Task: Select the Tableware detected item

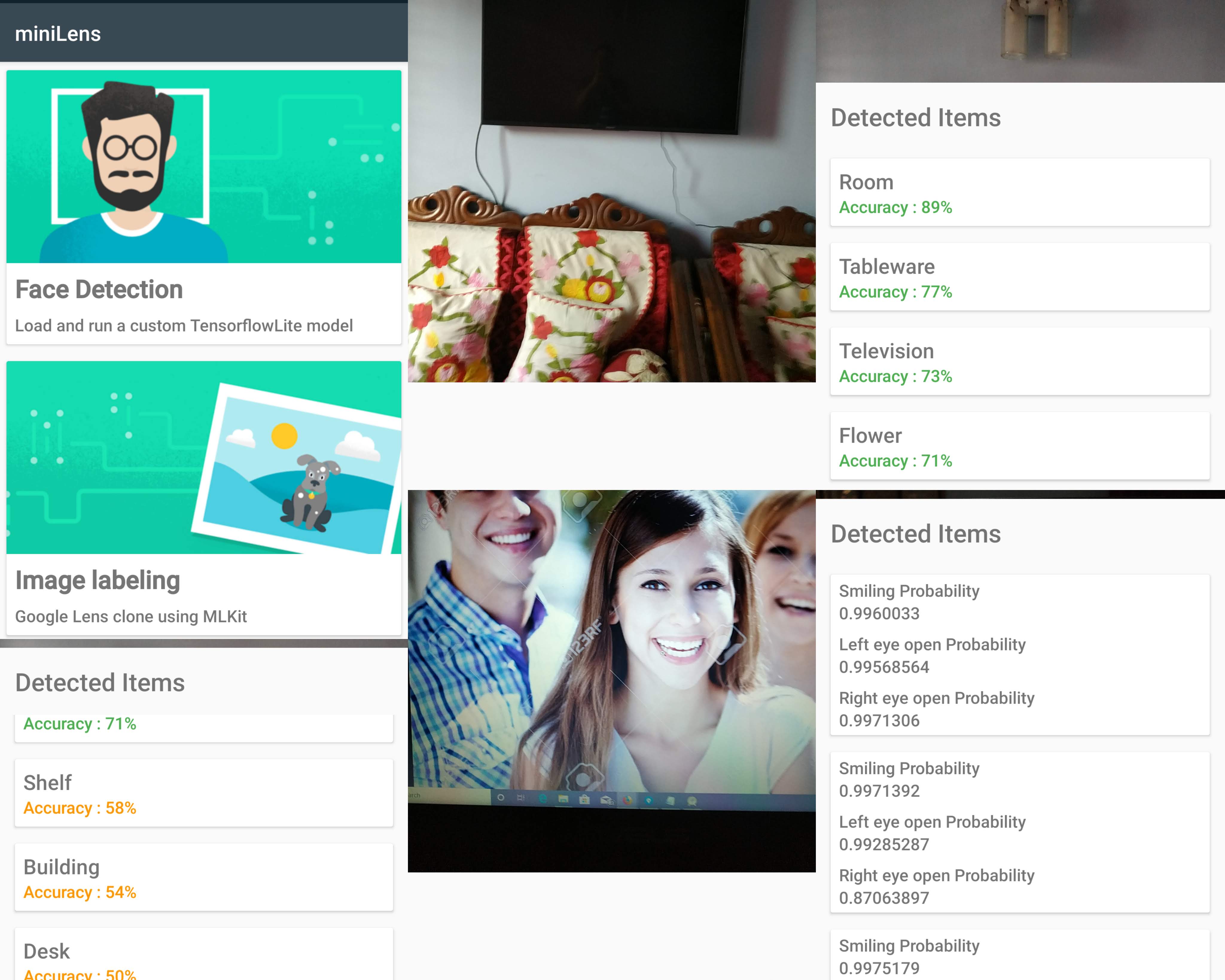Action: (1019, 277)
